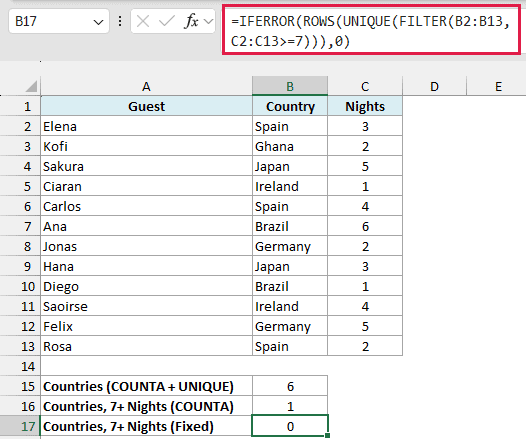This screenshot has height=439, width=526.
Task: Select Countries (COUNTA + UNIQUE) label cell
Action: pyautogui.click(x=146, y=386)
